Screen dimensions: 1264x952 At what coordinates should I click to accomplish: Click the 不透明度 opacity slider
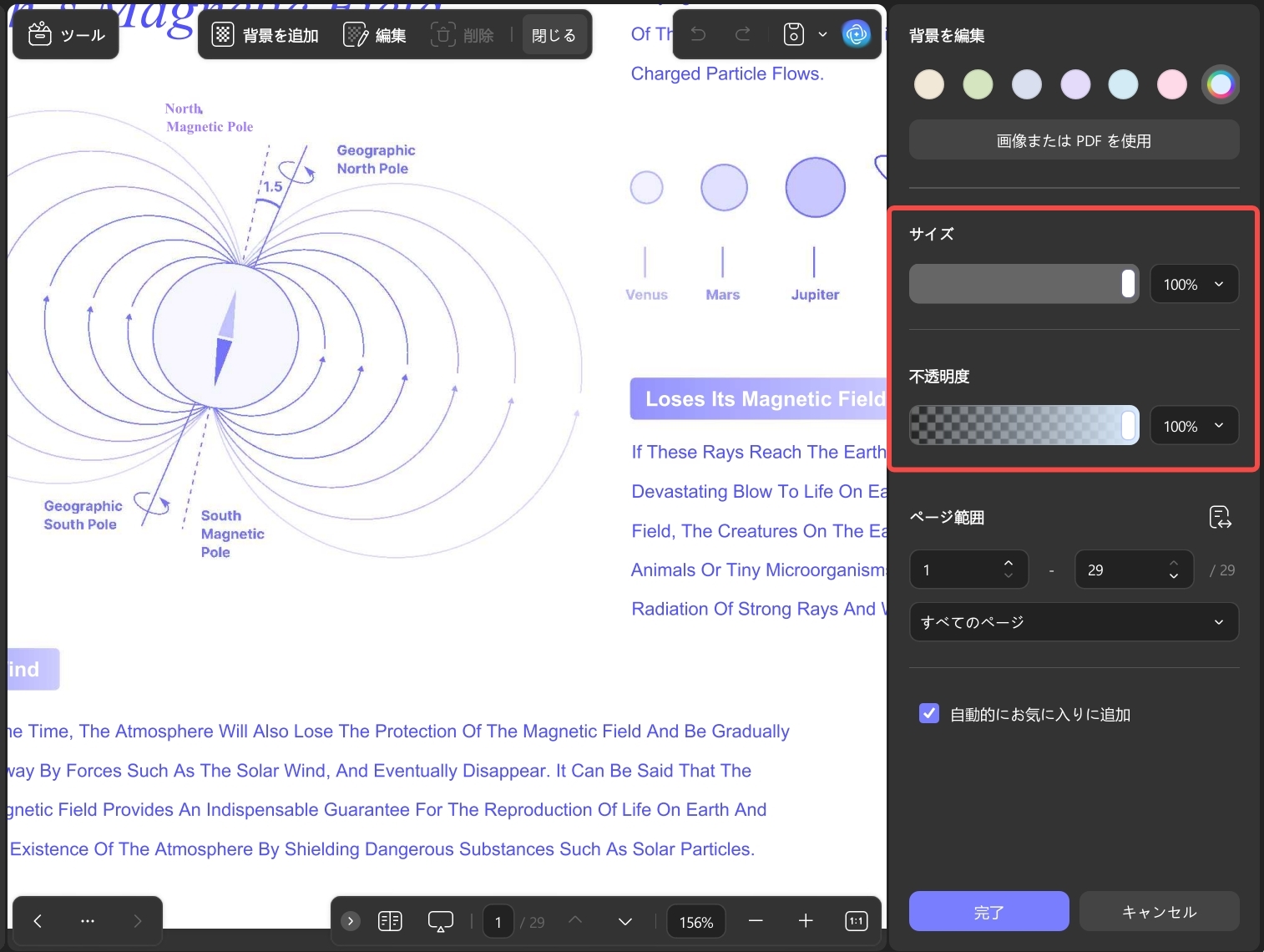click(x=1024, y=425)
